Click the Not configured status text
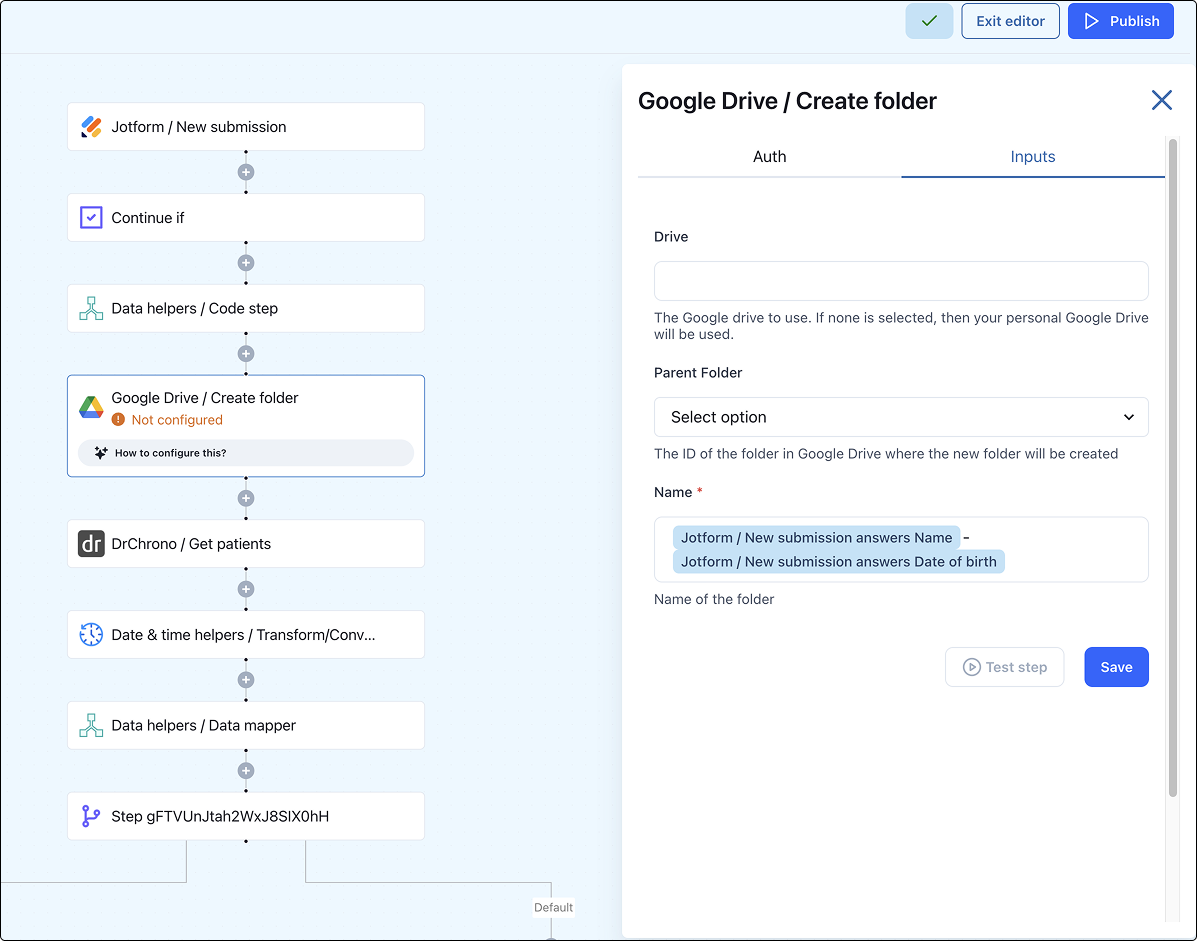This screenshot has height=941, width=1197. point(177,420)
